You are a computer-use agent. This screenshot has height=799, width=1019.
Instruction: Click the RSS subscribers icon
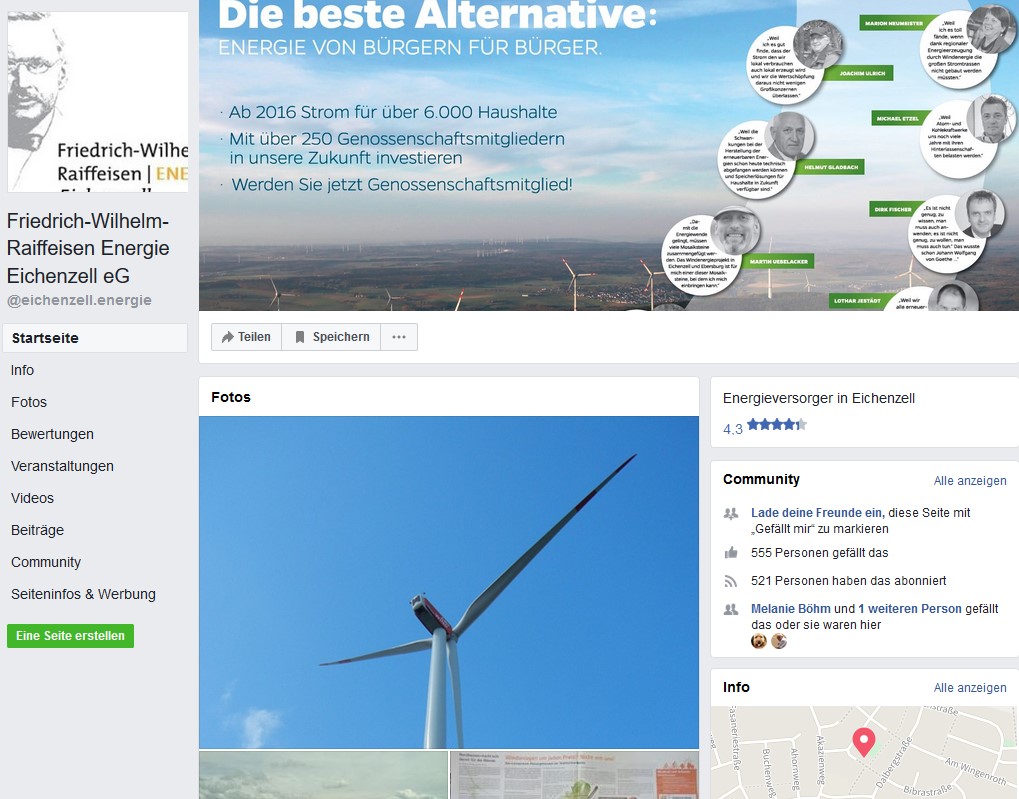731,581
